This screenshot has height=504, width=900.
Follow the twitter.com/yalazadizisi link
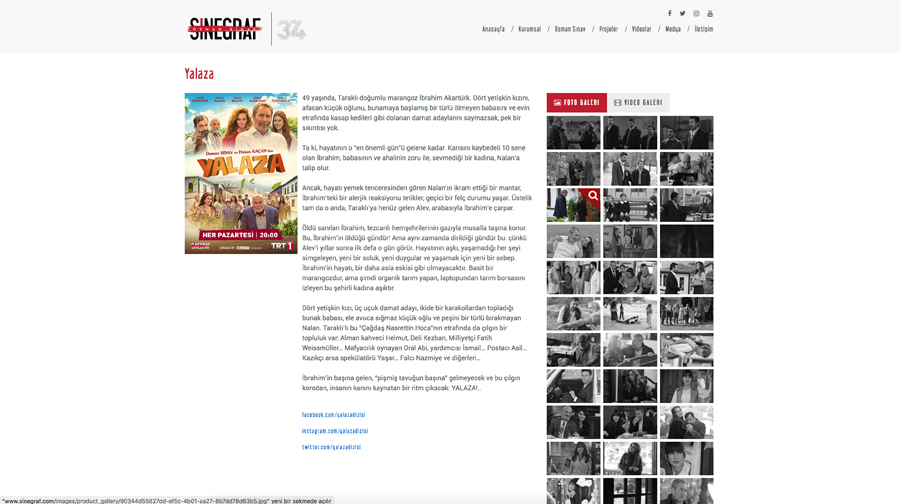pyautogui.click(x=331, y=447)
